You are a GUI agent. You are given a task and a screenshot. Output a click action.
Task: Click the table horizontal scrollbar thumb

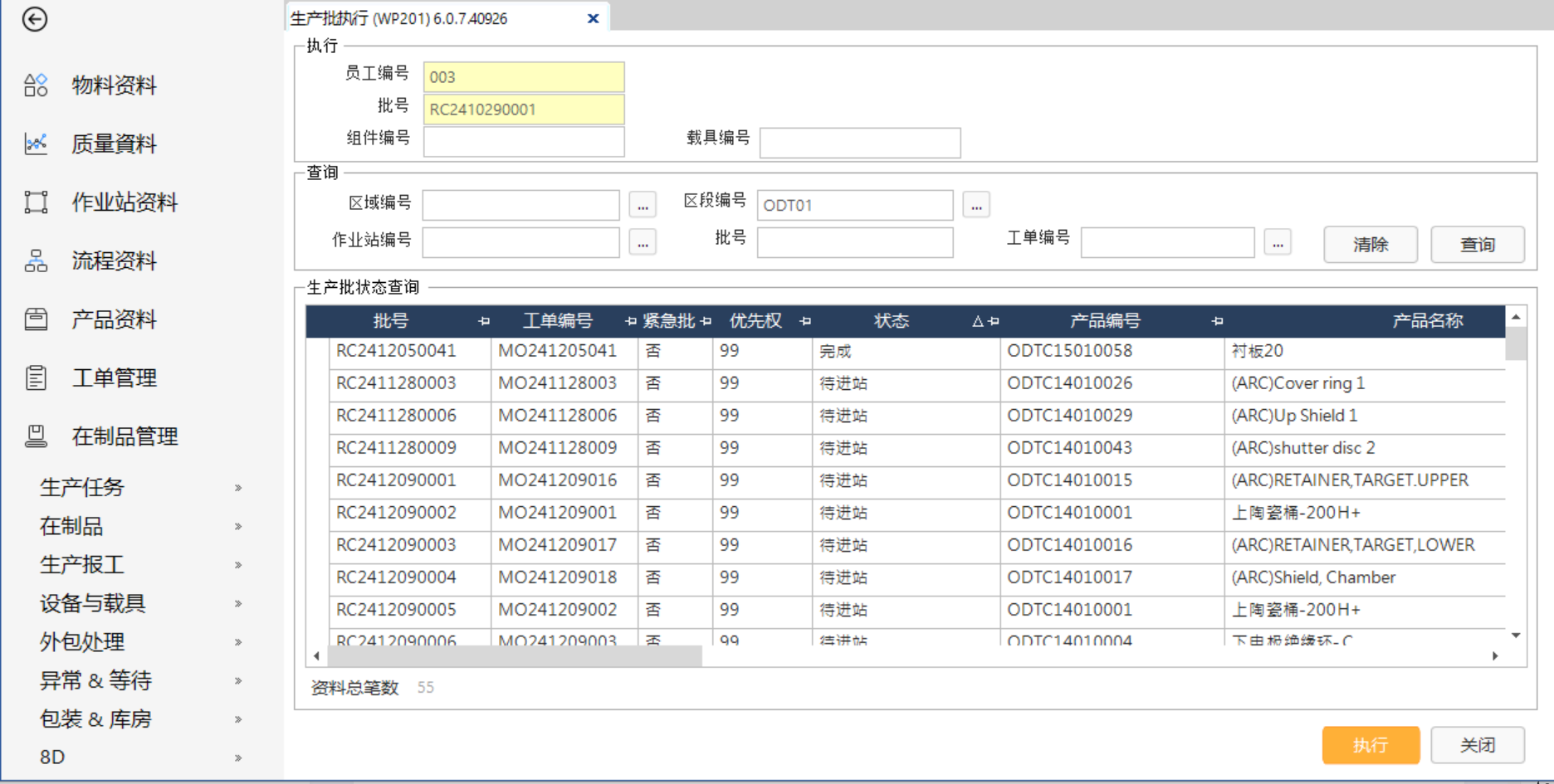coord(515,656)
